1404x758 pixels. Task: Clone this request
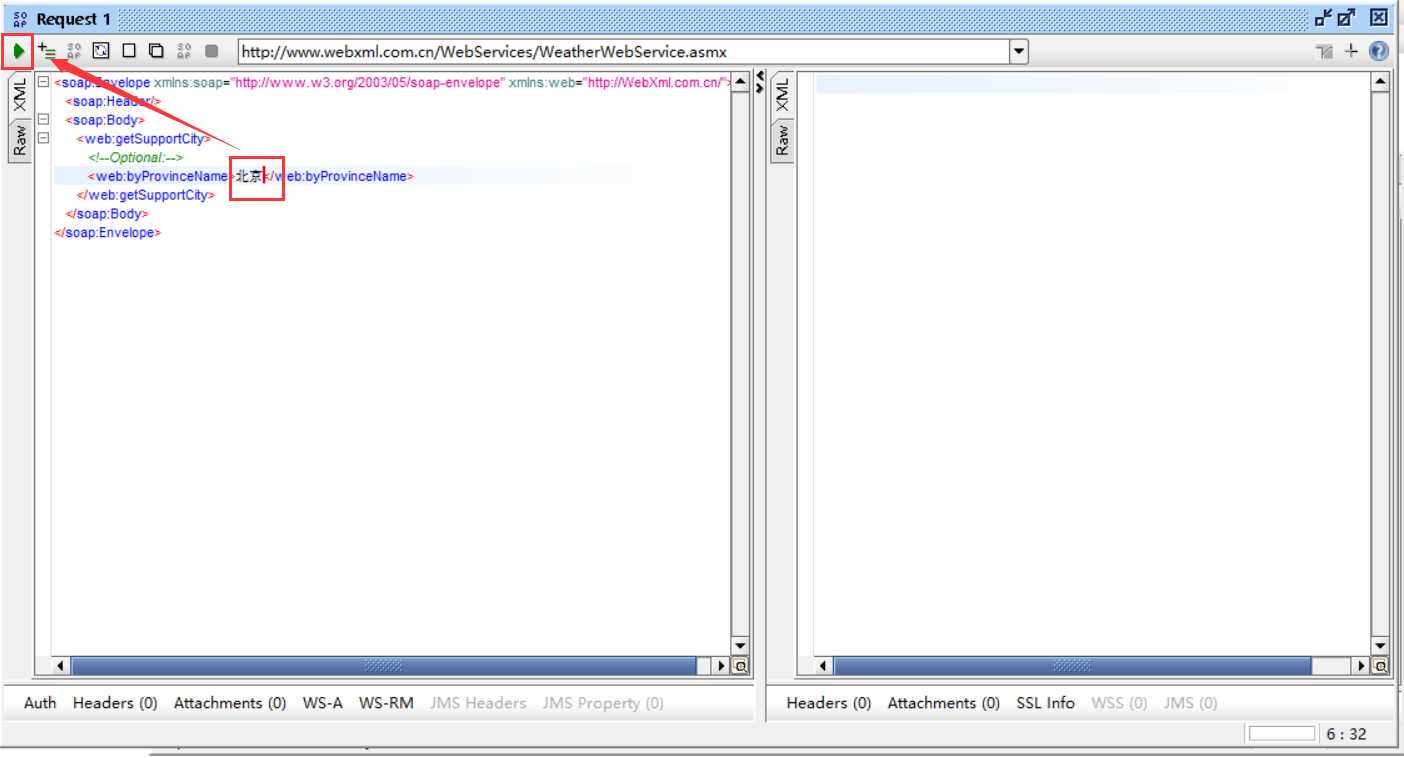[156, 50]
